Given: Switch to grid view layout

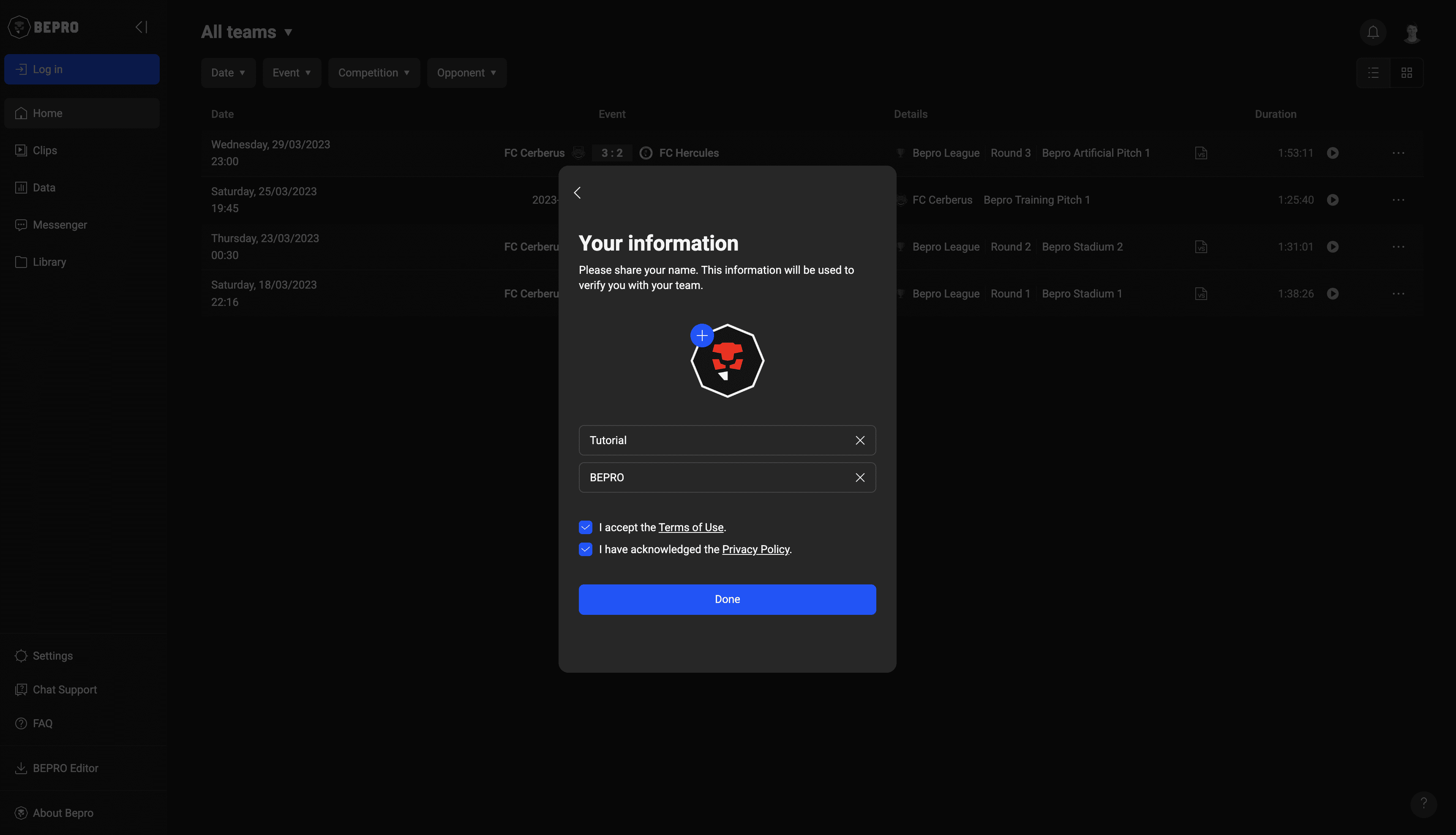Looking at the screenshot, I should click(x=1406, y=73).
